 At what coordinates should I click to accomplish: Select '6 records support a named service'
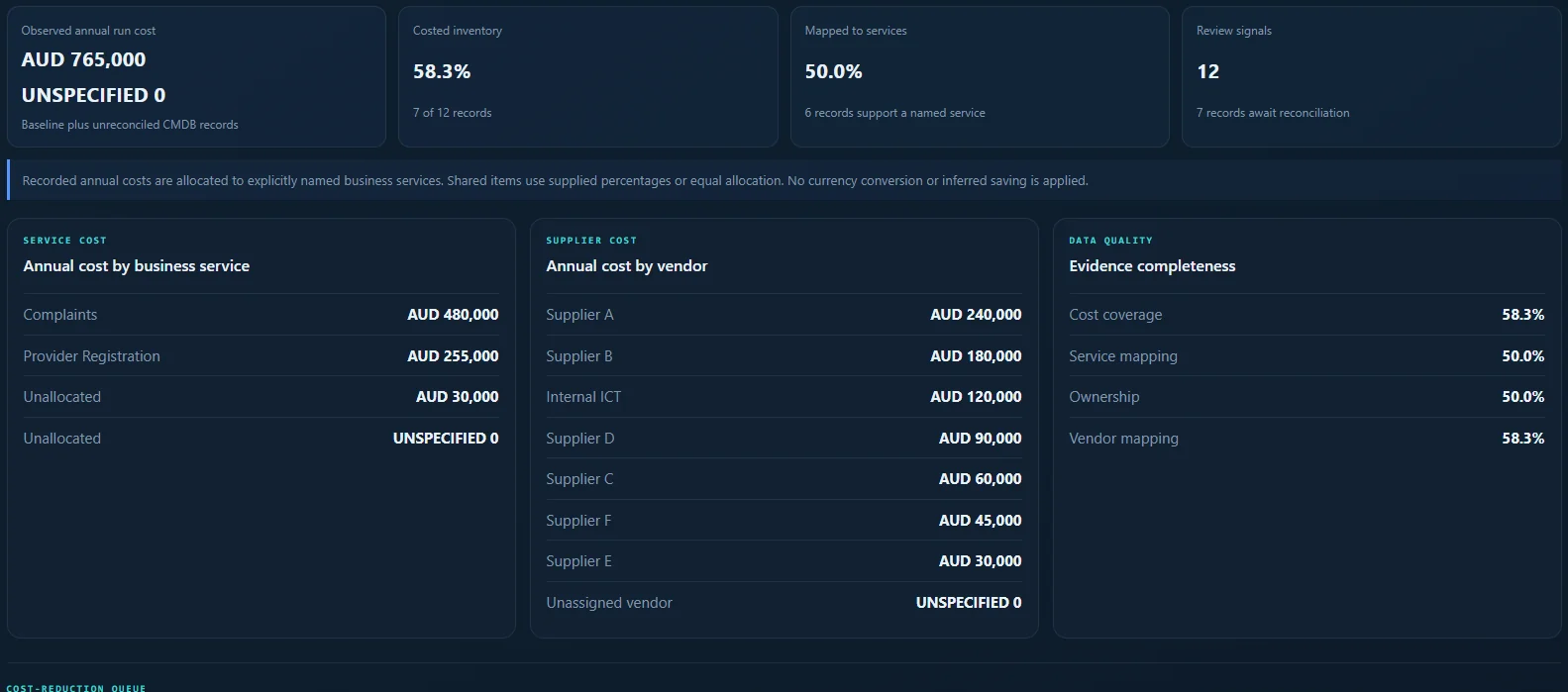coord(894,113)
